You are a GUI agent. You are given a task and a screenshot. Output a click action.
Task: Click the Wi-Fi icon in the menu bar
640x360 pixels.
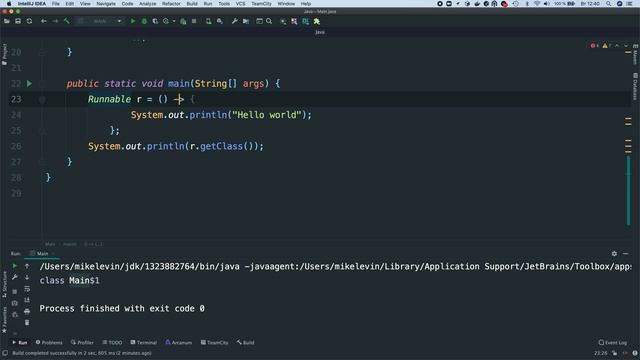537,4
